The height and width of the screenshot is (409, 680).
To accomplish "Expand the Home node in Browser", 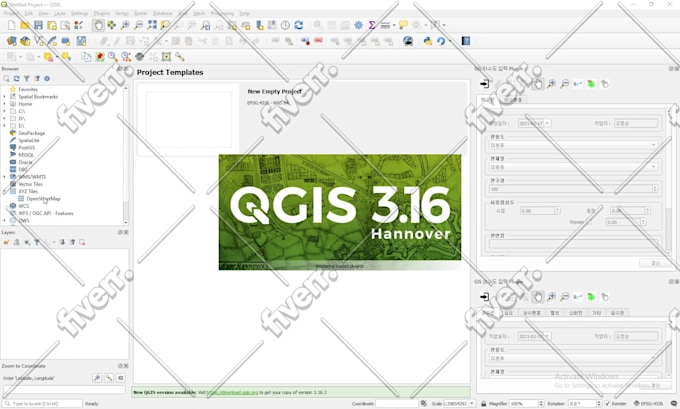I will point(4,104).
